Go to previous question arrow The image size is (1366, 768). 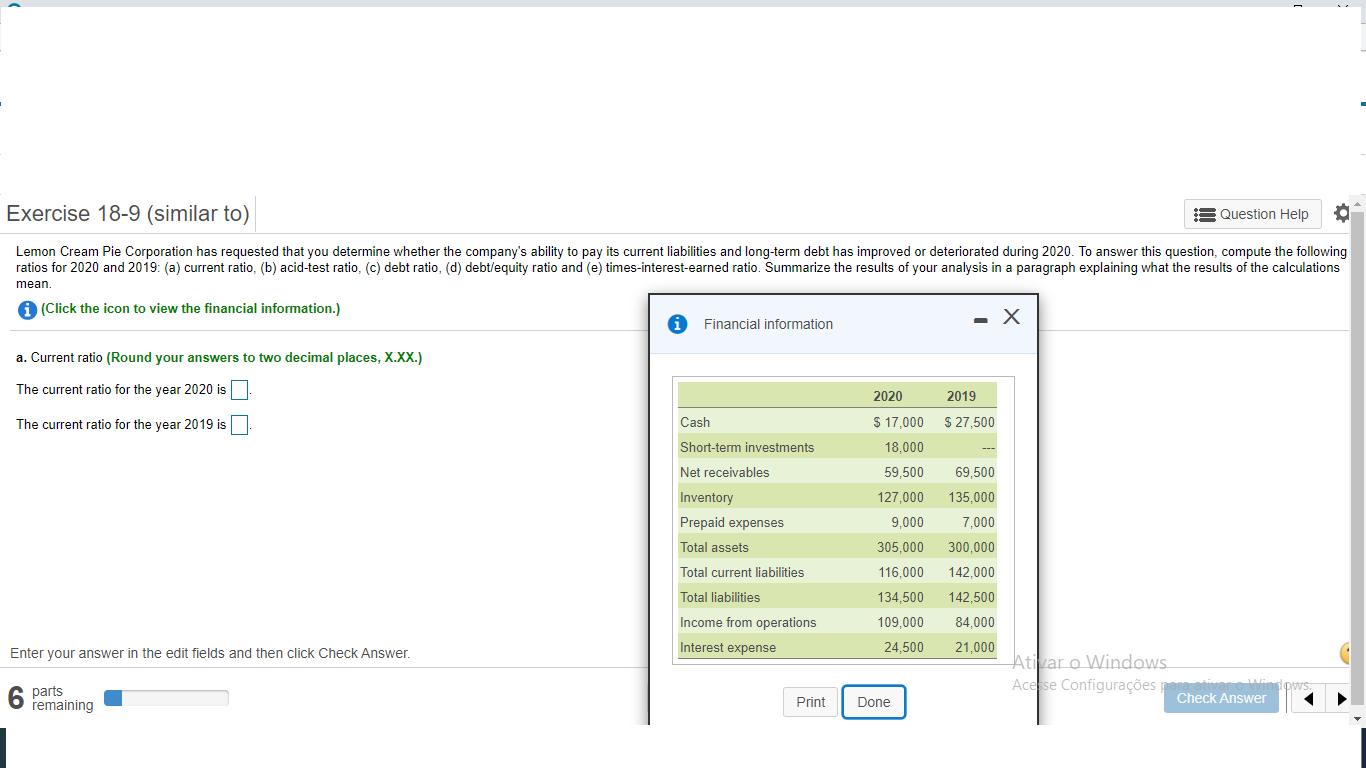[1308, 699]
